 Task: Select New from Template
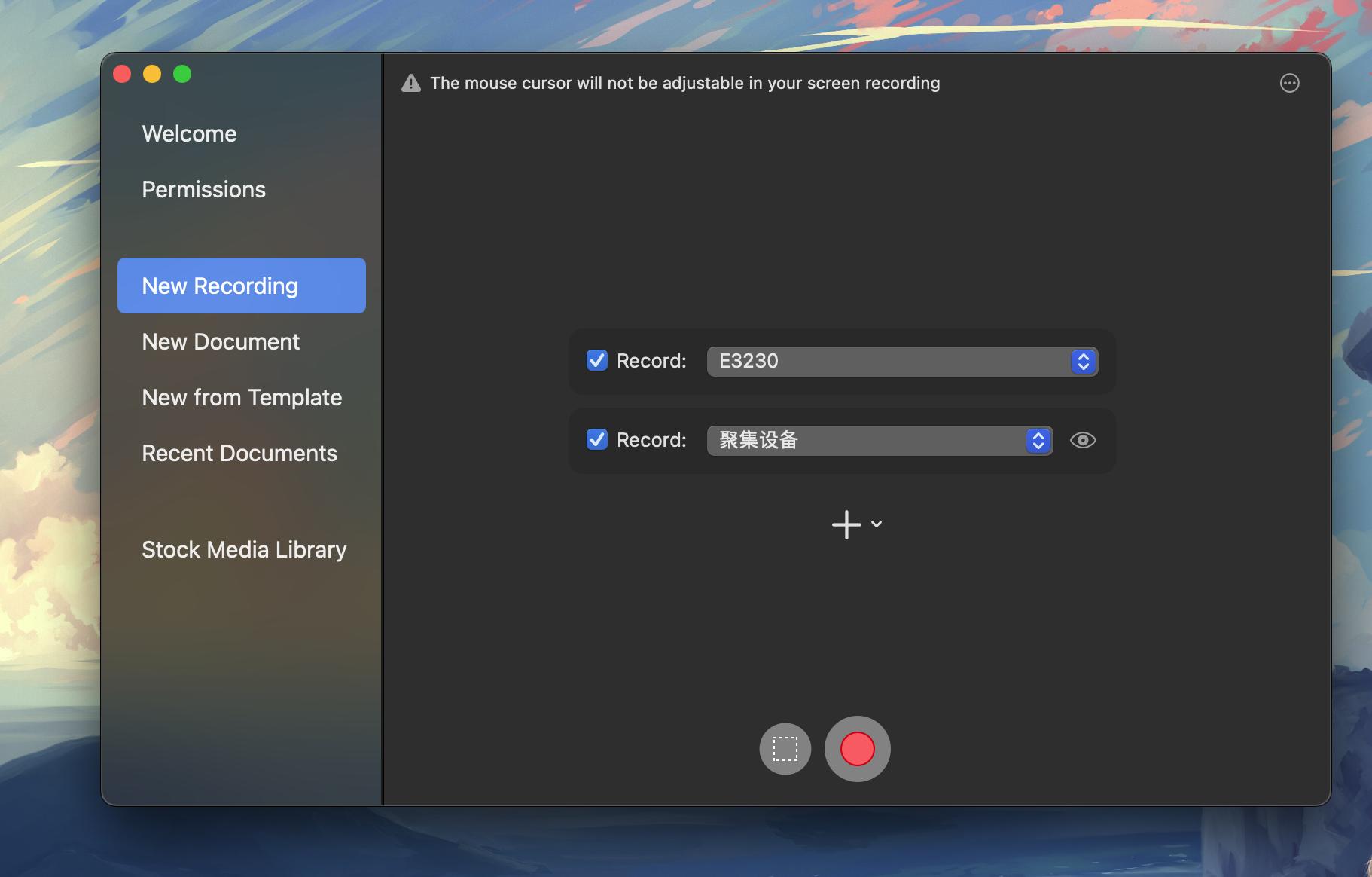pos(241,397)
